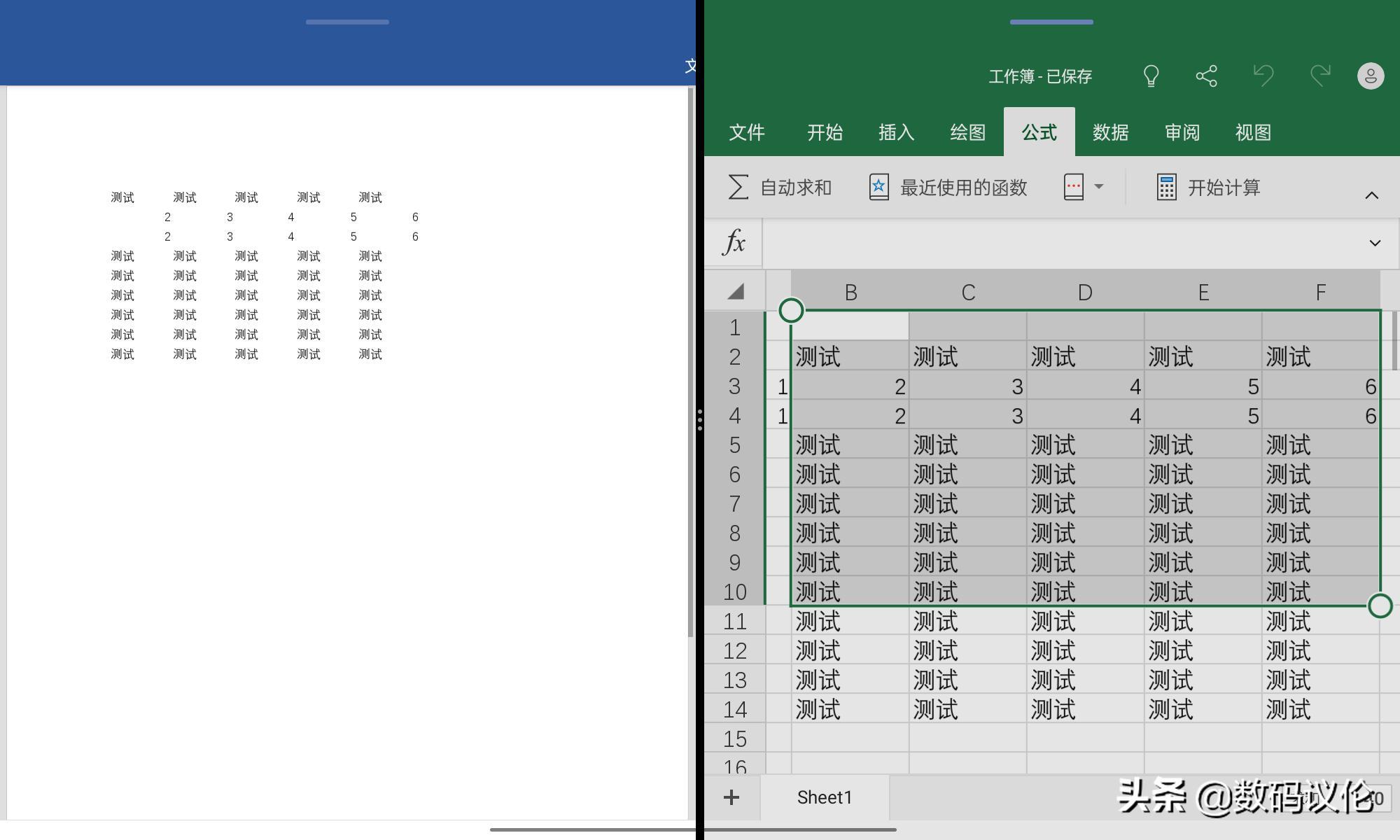Switch to the 审阅 ribbon tab

click(1182, 132)
